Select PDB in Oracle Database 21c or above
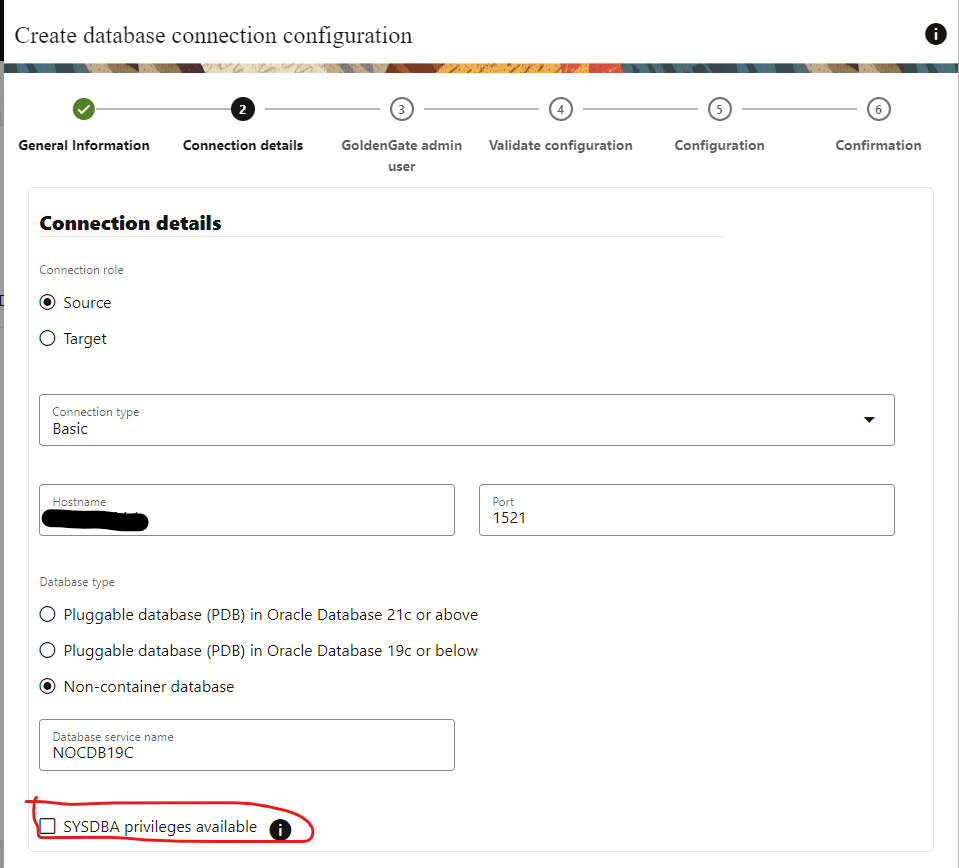Viewport: 959px width, 868px height. click(x=48, y=615)
